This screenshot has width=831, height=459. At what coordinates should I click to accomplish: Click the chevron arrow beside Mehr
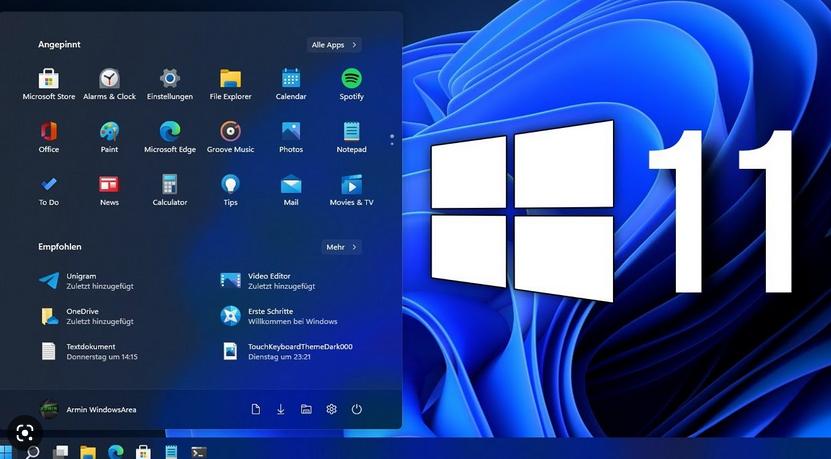(354, 247)
